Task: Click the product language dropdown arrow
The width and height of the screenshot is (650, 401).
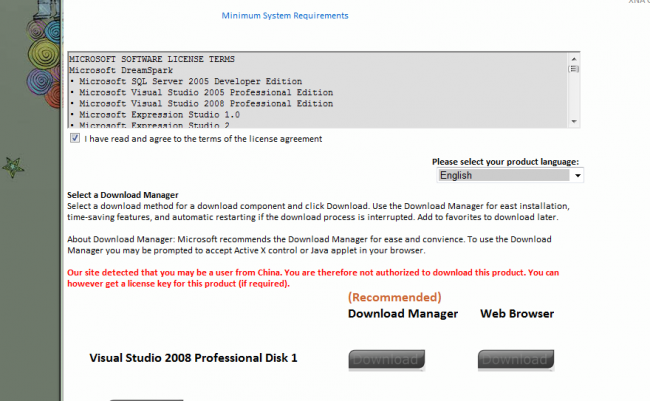Action: [577, 176]
